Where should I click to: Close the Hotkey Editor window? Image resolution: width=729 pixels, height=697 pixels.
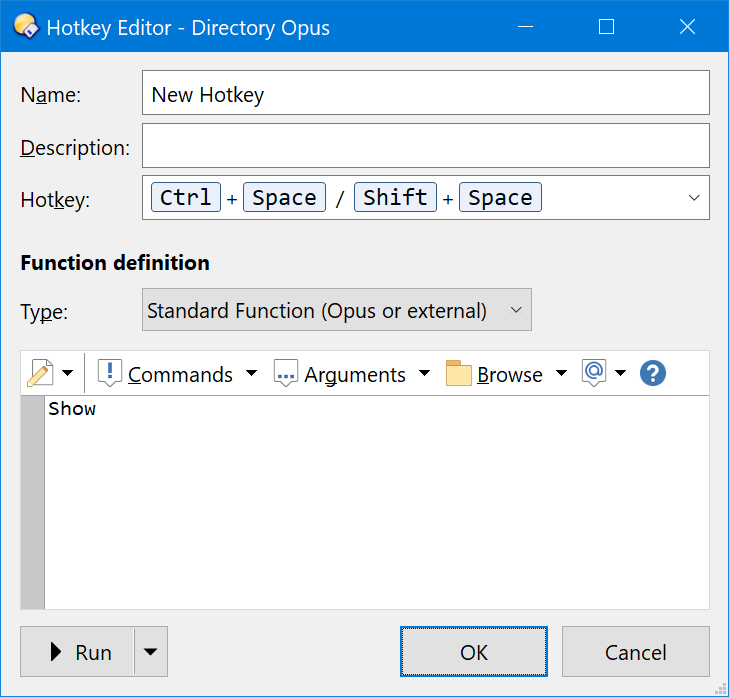click(x=687, y=27)
